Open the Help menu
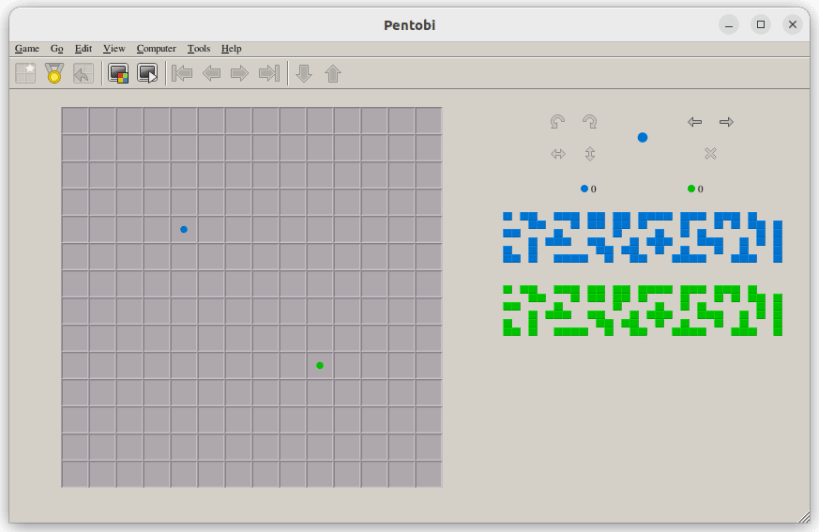This screenshot has width=819, height=532. click(x=231, y=49)
